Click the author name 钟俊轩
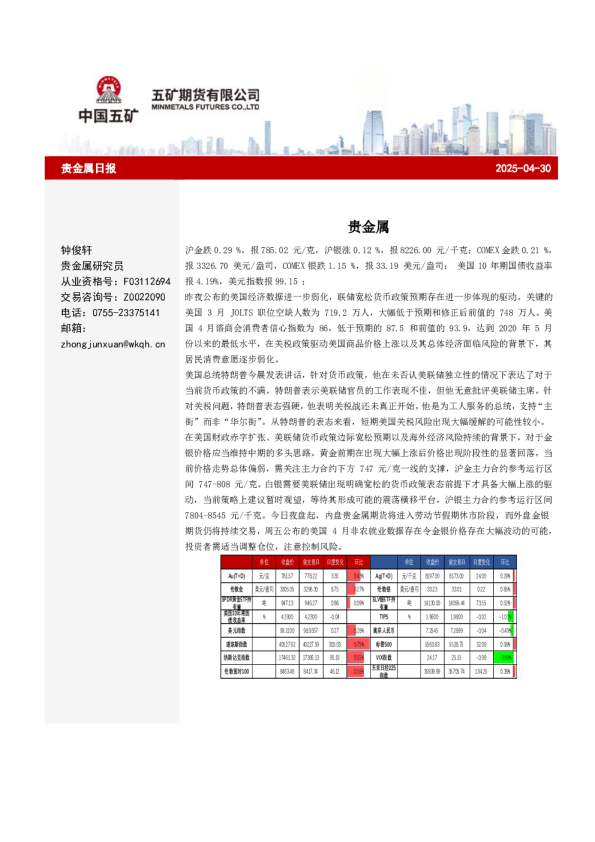Viewport: 595px width, 842px height. coord(76,250)
